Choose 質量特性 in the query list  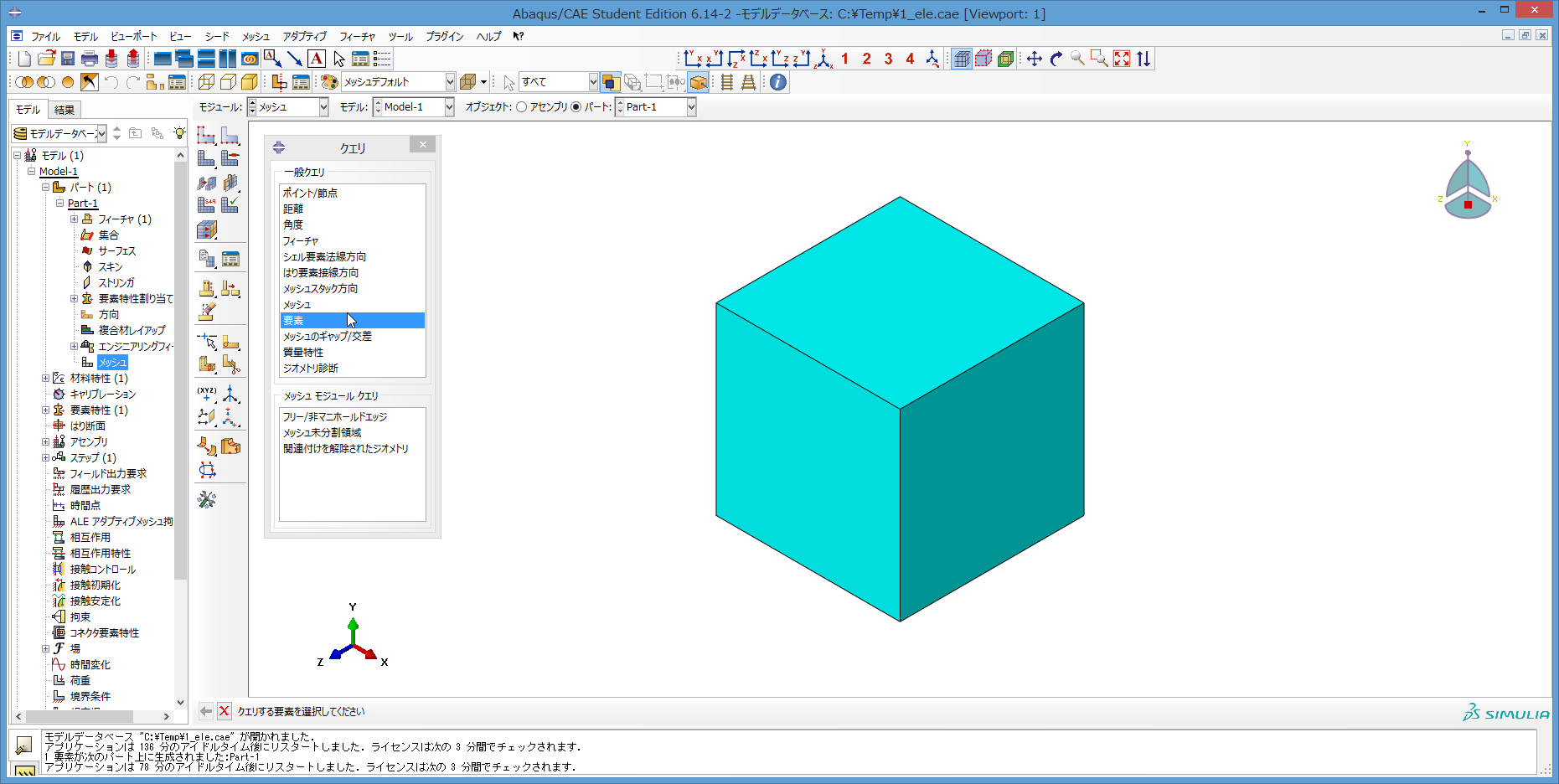353,353
